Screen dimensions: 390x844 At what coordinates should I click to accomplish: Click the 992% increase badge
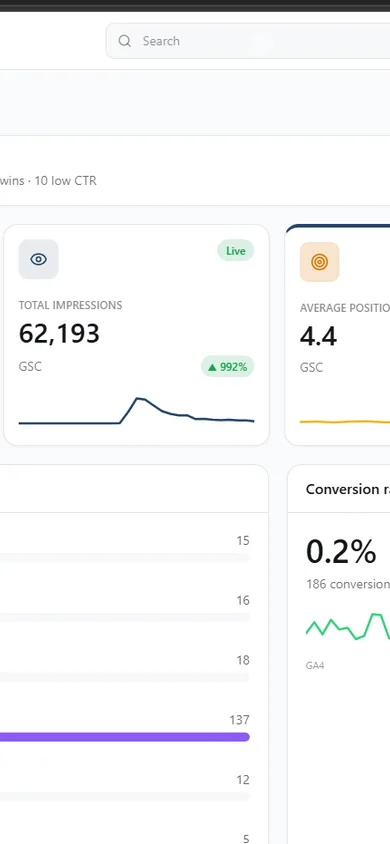(228, 367)
